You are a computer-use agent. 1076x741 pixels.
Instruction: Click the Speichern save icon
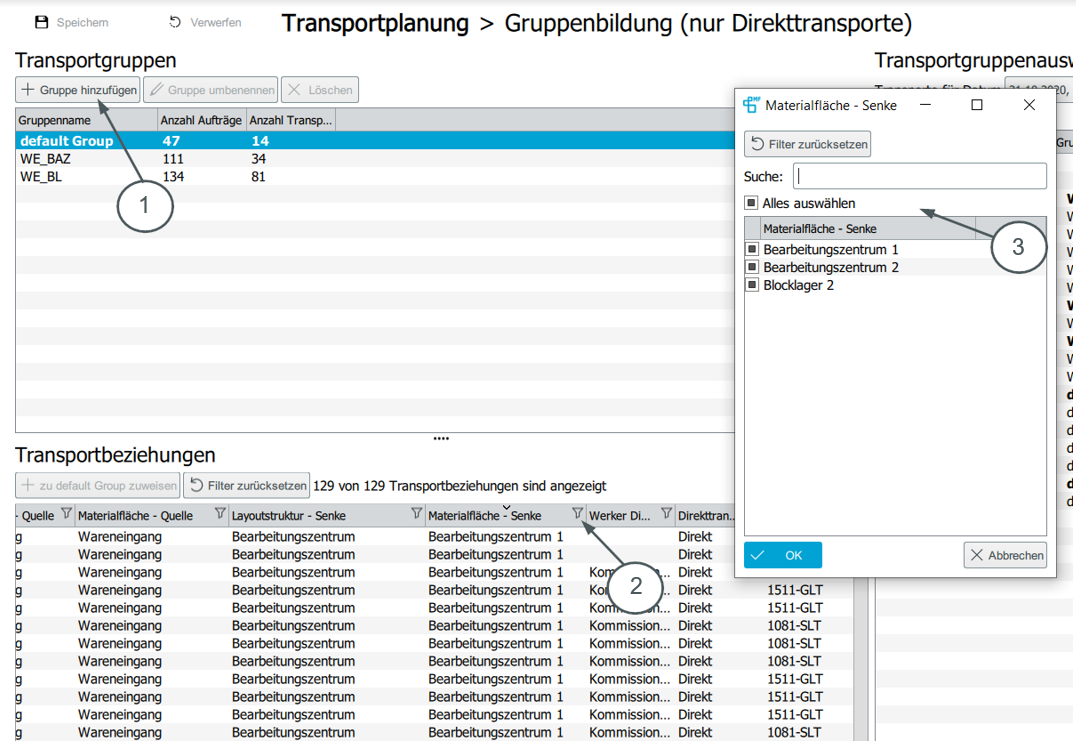point(41,22)
